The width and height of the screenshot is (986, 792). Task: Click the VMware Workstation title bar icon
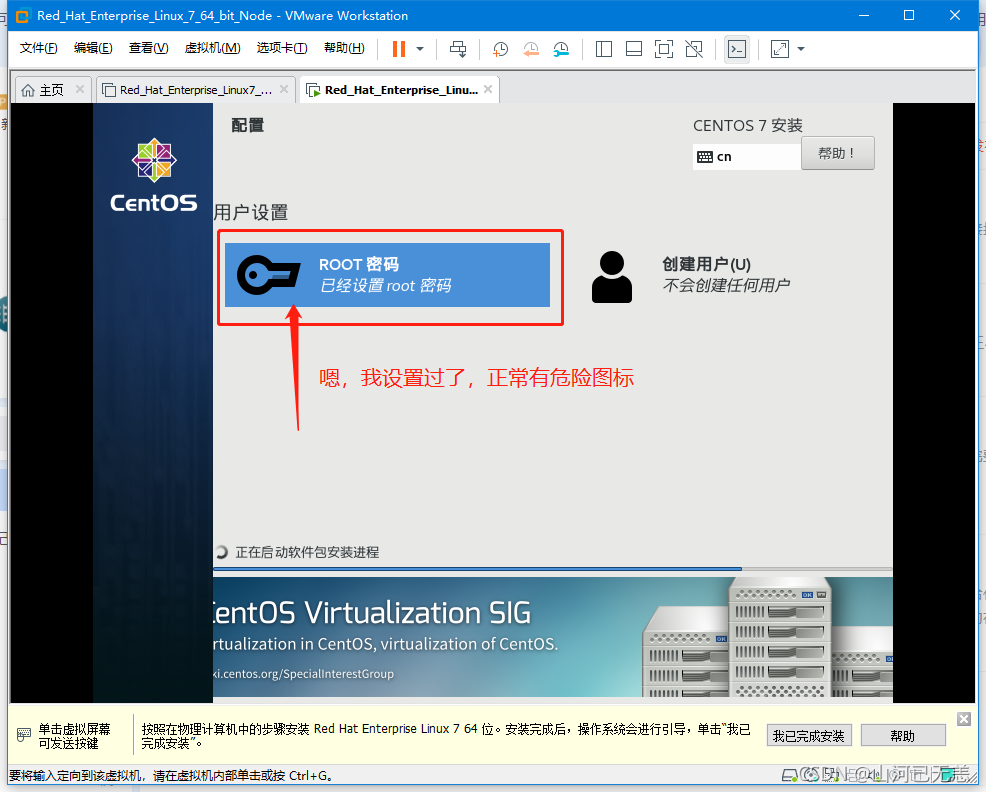[23, 16]
